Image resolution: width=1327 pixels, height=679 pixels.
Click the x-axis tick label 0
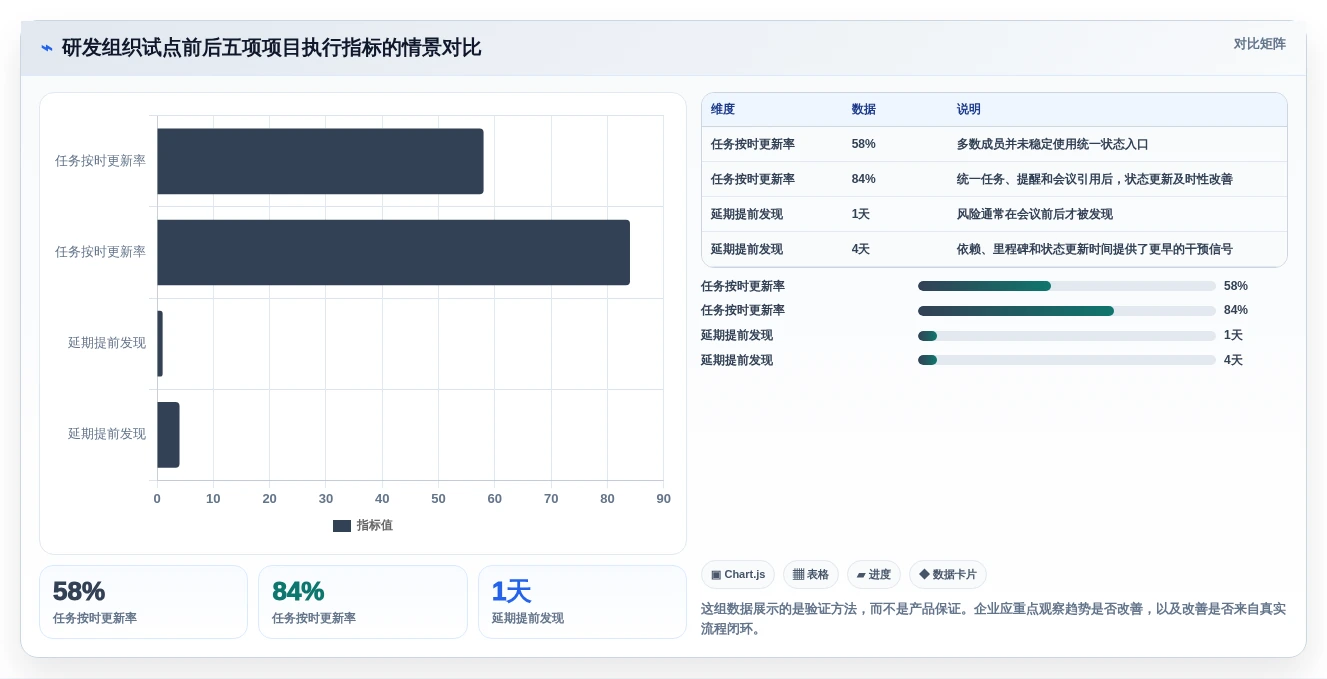(157, 498)
